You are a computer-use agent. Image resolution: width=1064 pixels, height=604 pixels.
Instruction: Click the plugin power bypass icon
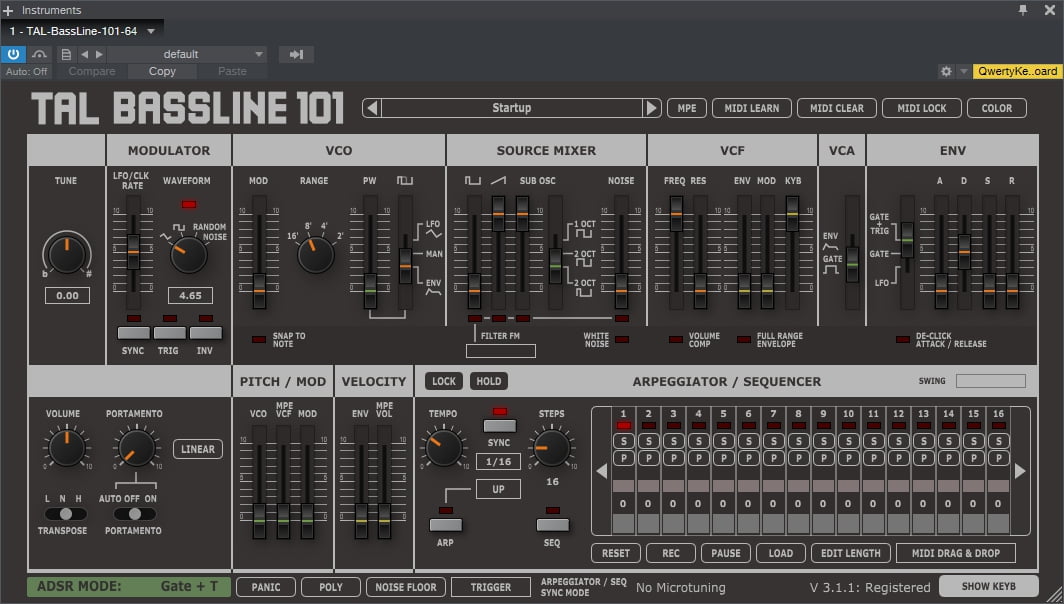coord(14,54)
